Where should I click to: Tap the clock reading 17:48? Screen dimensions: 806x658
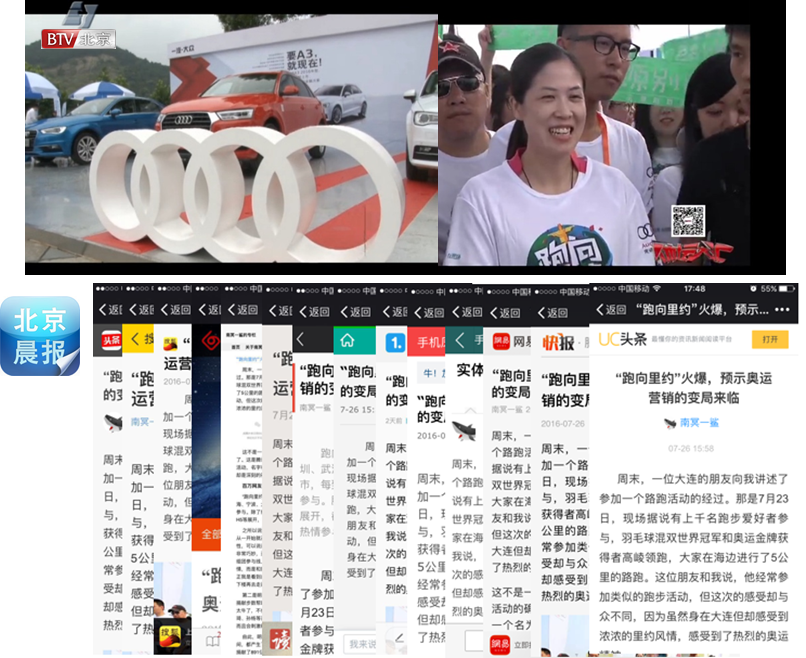[694, 288]
